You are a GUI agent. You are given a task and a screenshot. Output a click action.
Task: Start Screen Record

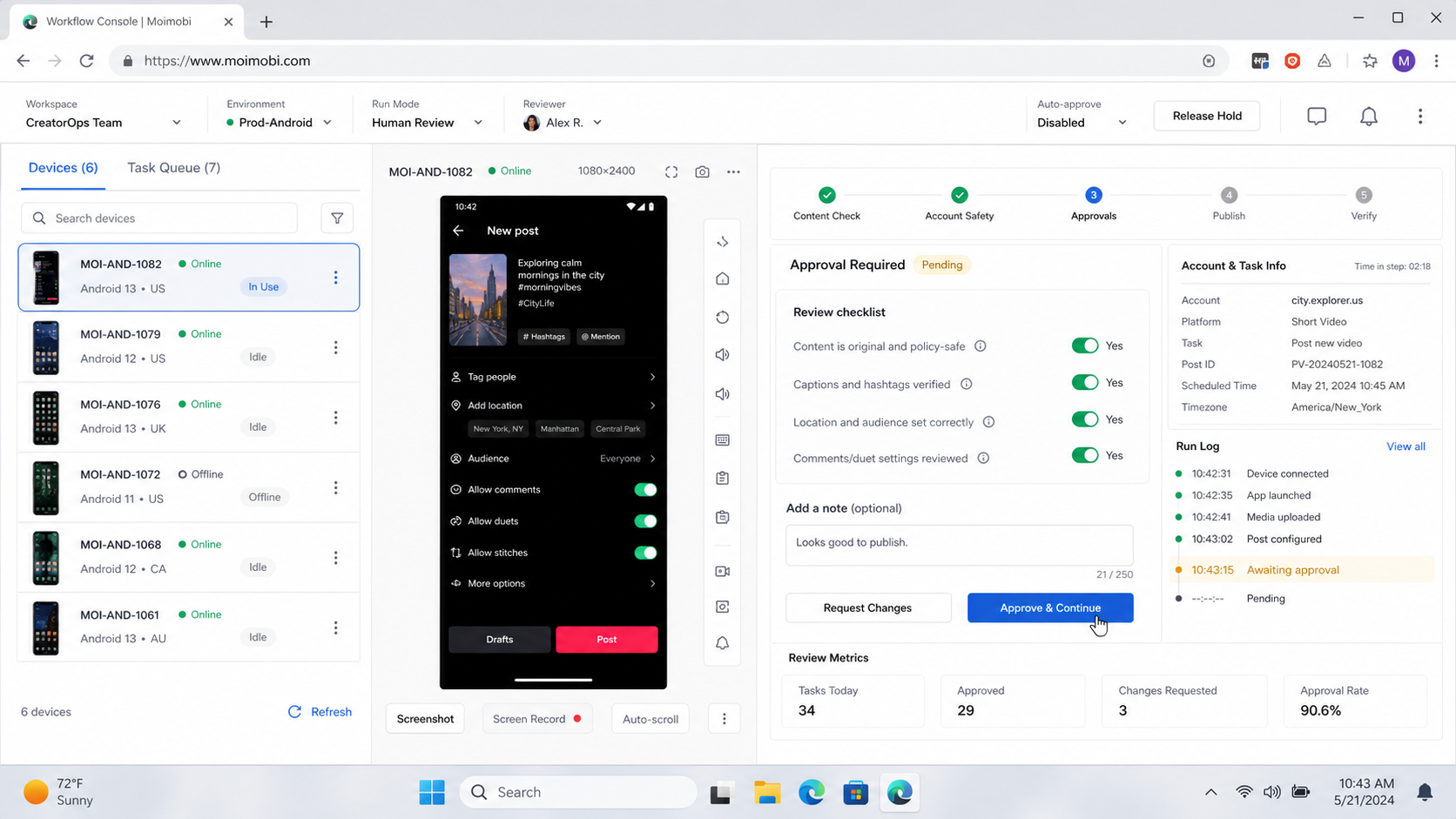[x=536, y=719]
